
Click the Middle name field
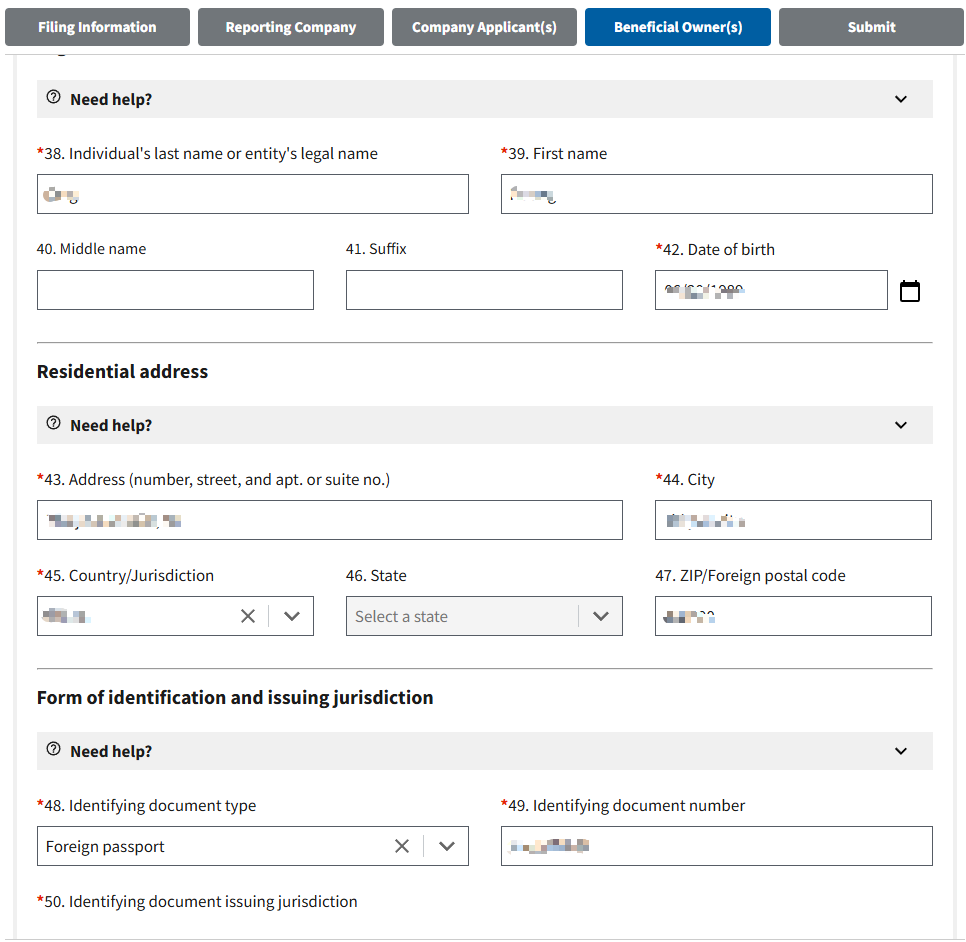175,290
